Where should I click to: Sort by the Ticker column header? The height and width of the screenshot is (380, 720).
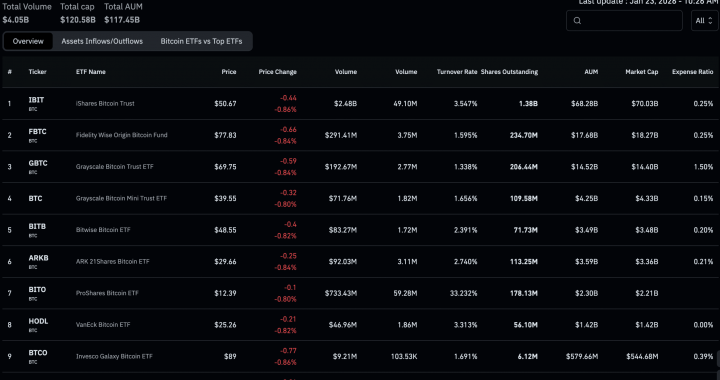pyautogui.click(x=37, y=72)
